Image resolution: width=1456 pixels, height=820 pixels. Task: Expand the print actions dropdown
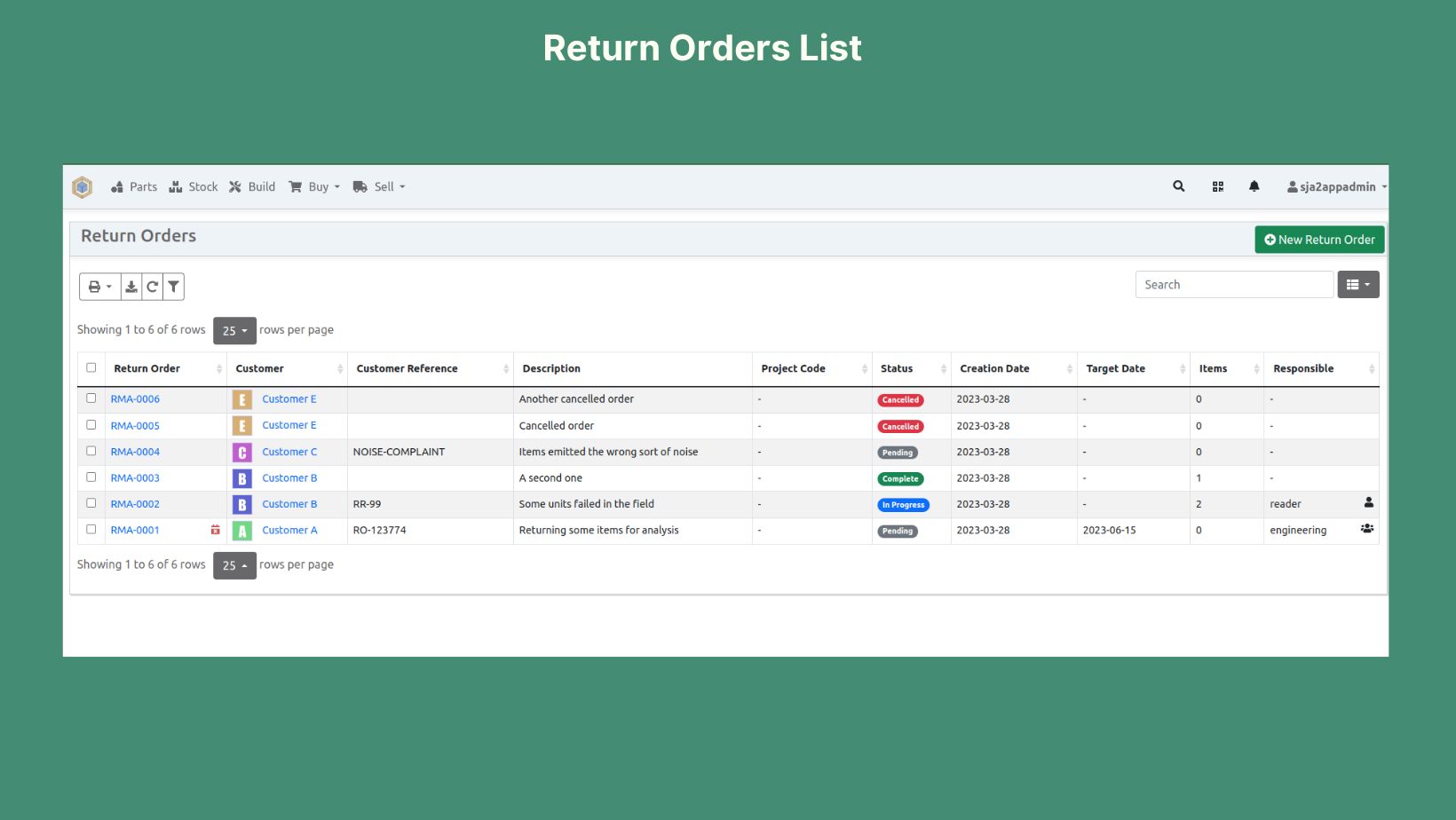click(99, 287)
